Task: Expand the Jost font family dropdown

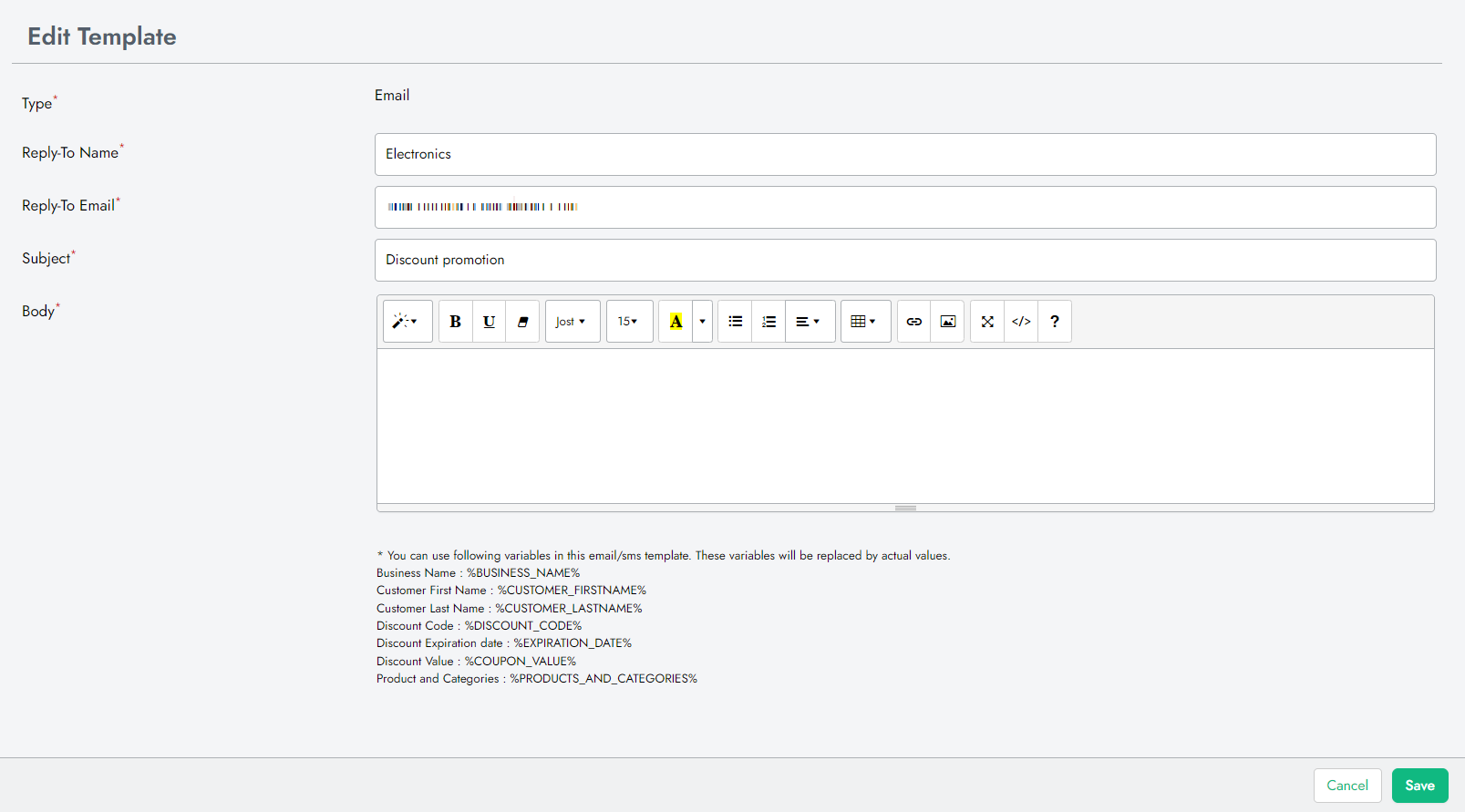Action: 572,322
